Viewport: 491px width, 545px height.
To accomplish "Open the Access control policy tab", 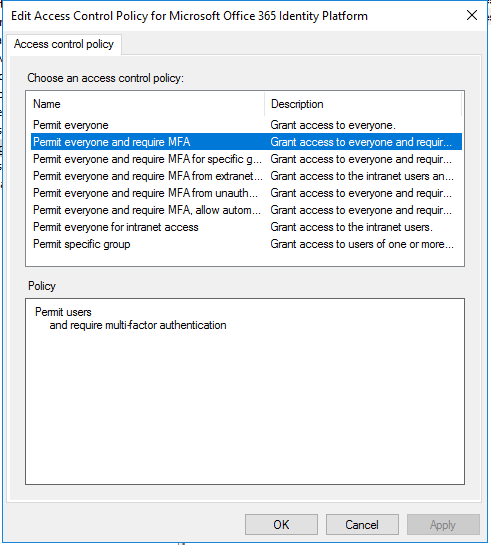I will click(x=64, y=44).
